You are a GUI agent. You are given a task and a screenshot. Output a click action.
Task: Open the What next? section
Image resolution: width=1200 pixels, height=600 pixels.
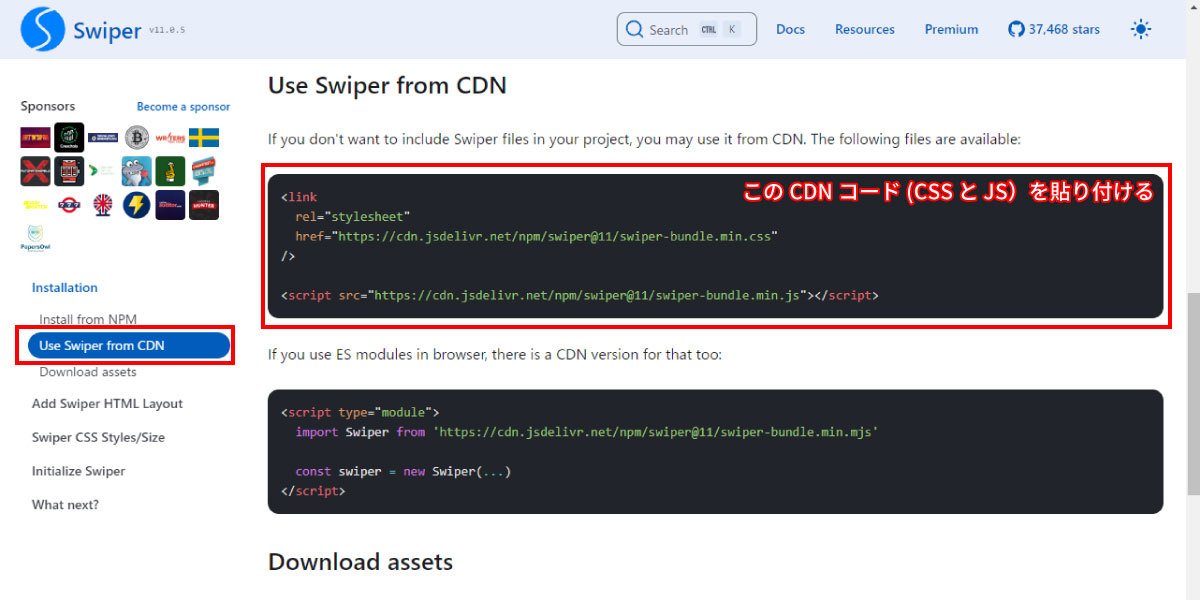(65, 505)
